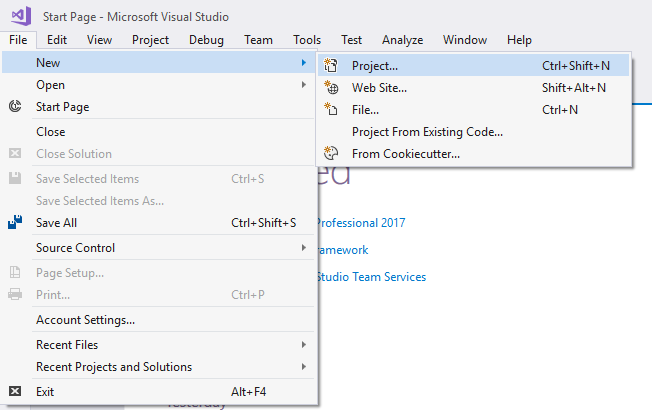
Task: Expand the Source Control submenu arrow
Action: click(304, 247)
